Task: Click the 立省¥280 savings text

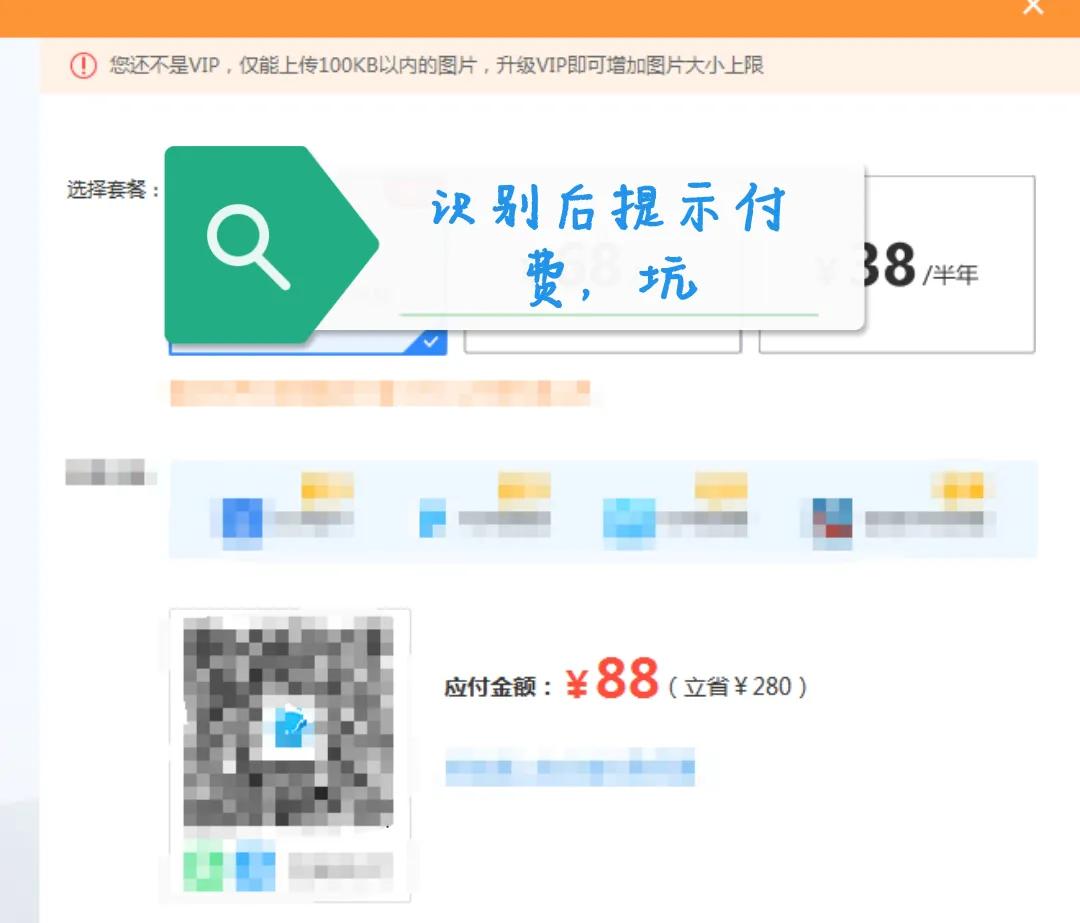Action: tap(738, 687)
